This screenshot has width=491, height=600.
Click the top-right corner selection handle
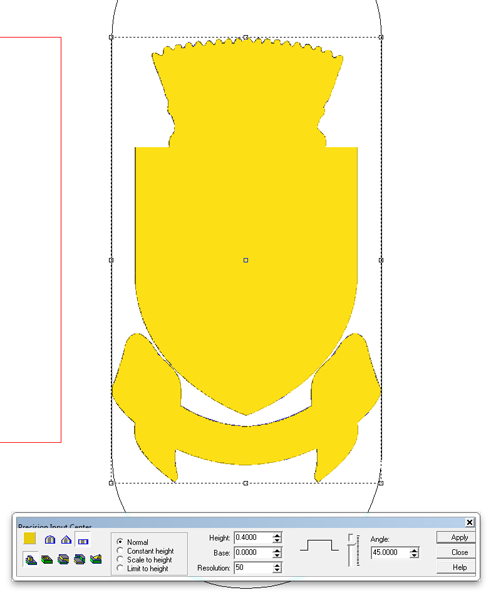pyautogui.click(x=381, y=37)
